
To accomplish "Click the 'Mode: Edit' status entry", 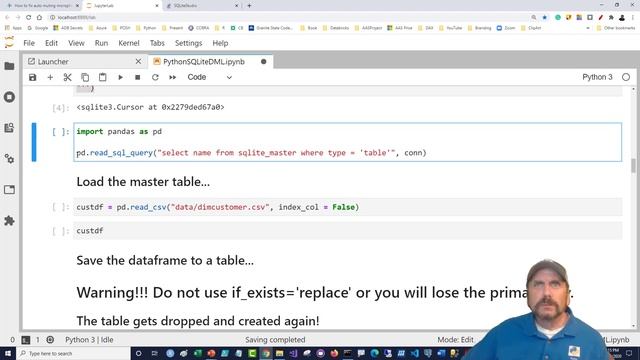I will (456, 340).
